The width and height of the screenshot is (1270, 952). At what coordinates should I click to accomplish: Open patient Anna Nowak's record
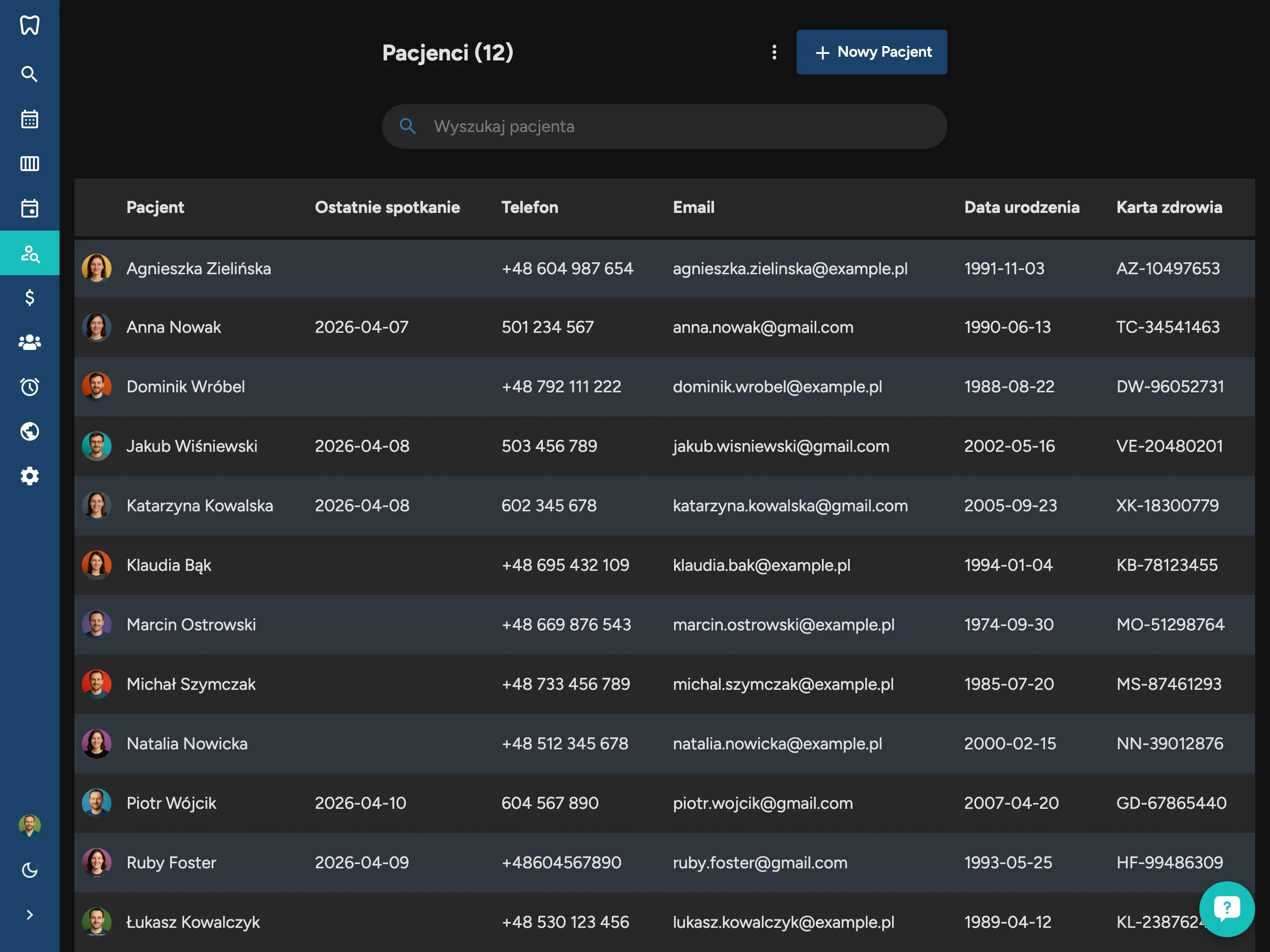(173, 327)
